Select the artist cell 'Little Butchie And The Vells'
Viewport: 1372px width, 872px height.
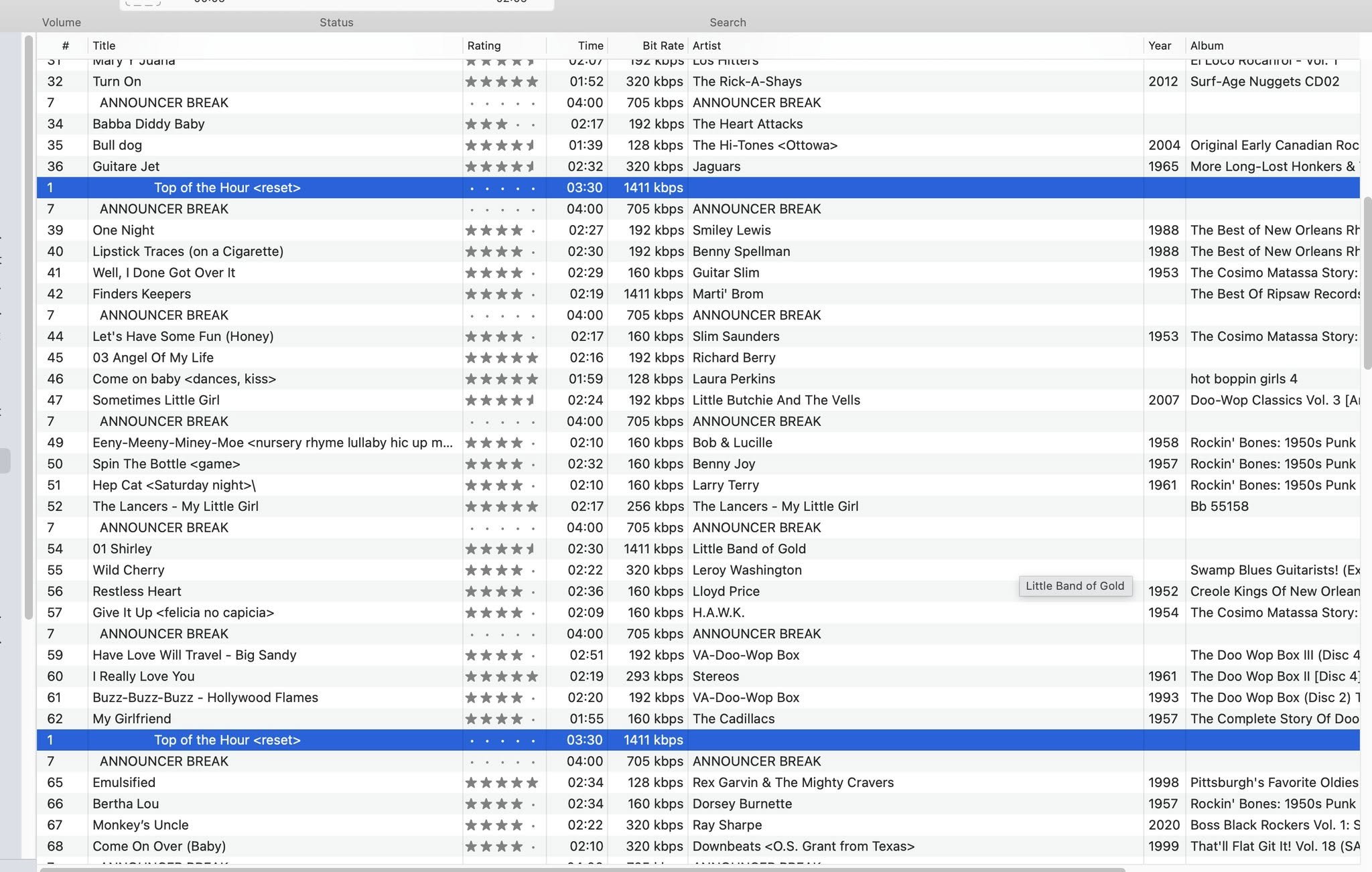pos(776,401)
